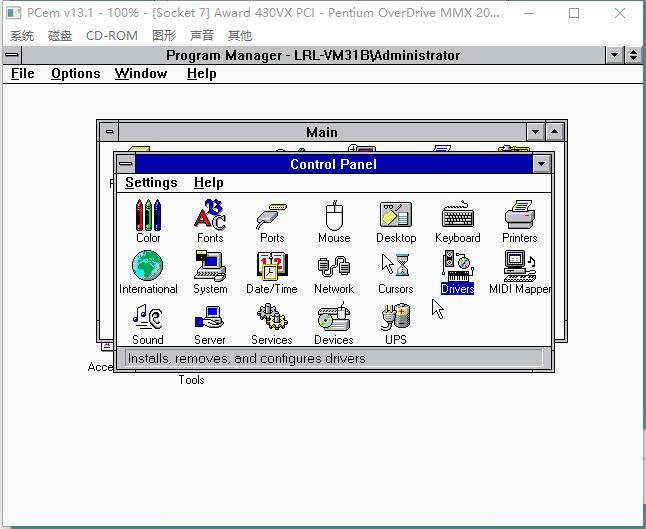Open the Devices icon
Screen dimensions: 646x529
click(334, 323)
